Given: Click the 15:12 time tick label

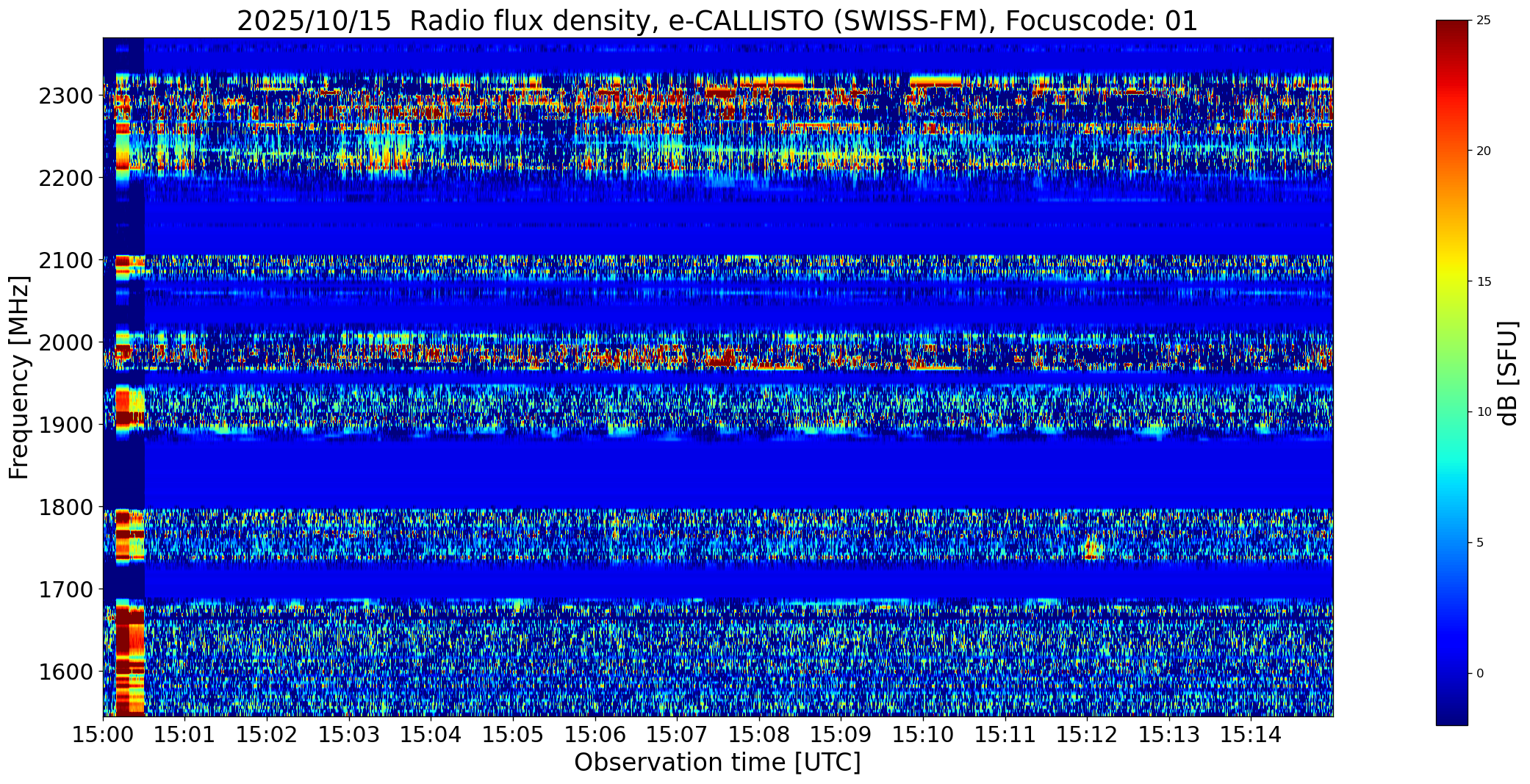Looking at the screenshot, I should click(1087, 734).
